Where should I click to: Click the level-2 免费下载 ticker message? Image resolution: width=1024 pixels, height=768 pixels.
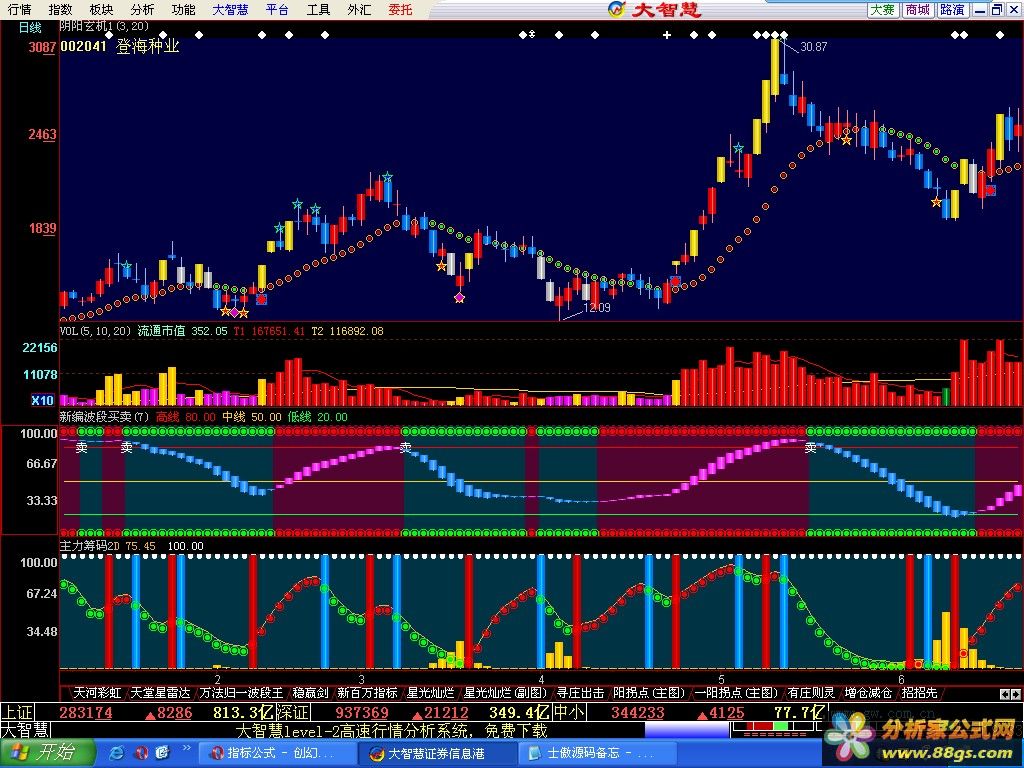[x=391, y=730]
